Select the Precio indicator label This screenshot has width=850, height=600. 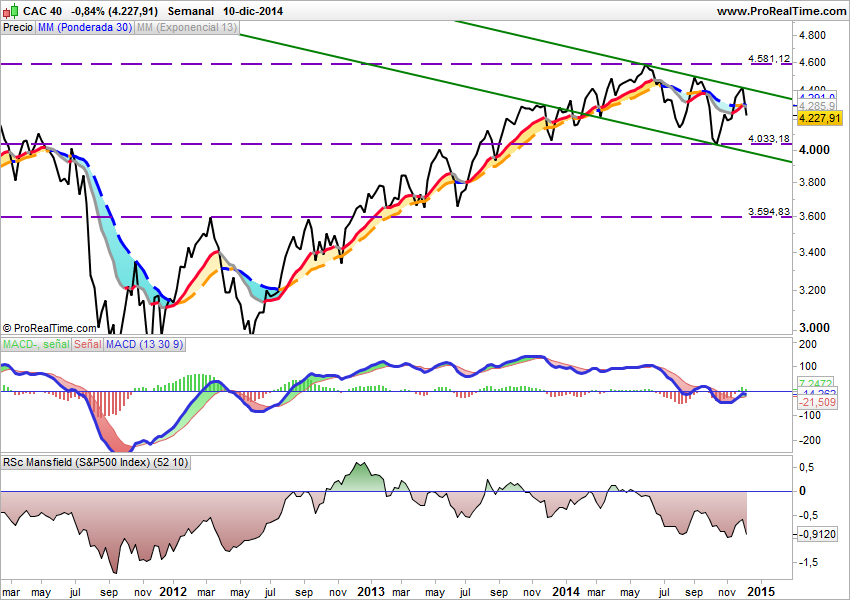pyautogui.click(x=17, y=28)
